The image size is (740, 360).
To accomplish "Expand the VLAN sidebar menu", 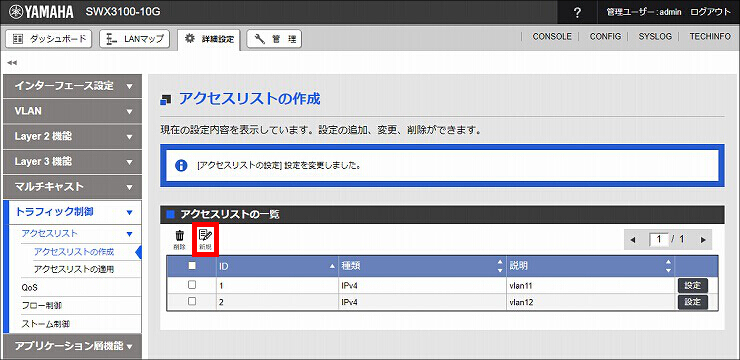I will [x=72, y=111].
